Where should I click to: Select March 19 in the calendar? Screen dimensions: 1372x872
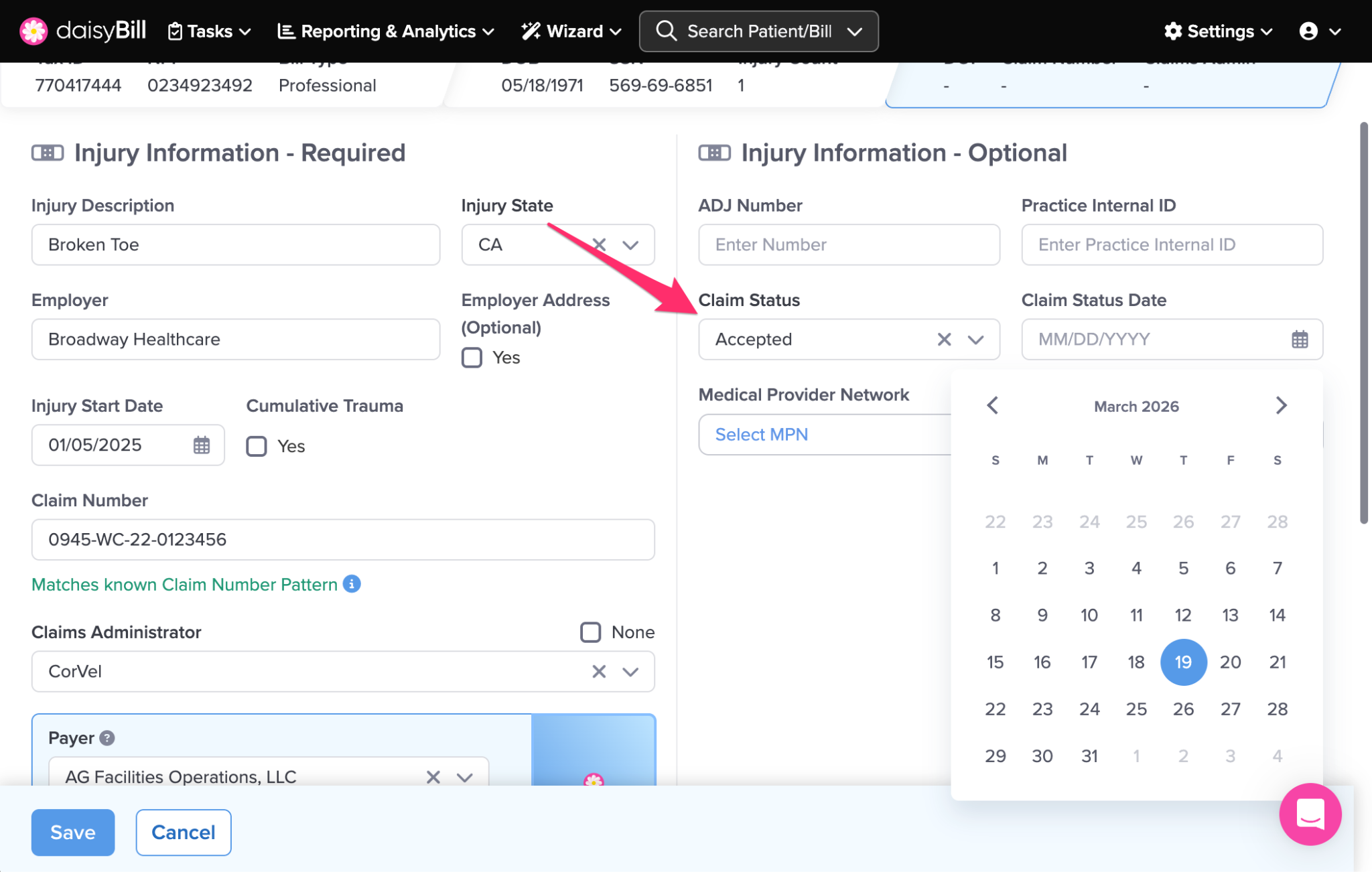(x=1183, y=662)
